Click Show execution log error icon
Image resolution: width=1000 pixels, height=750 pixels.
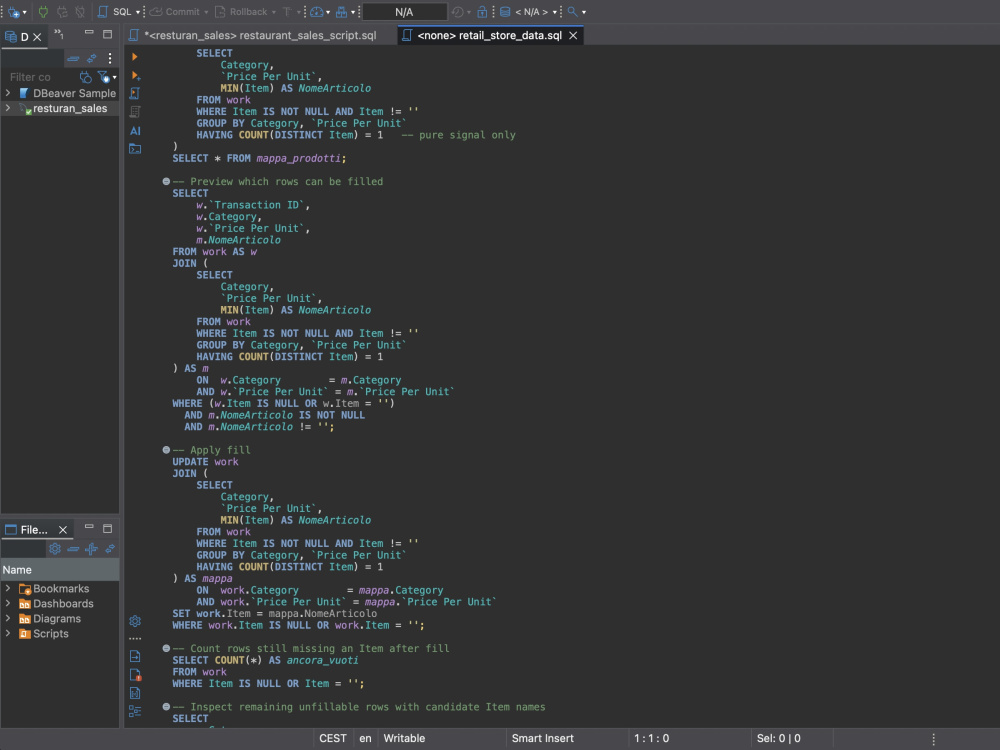[x=135, y=675]
